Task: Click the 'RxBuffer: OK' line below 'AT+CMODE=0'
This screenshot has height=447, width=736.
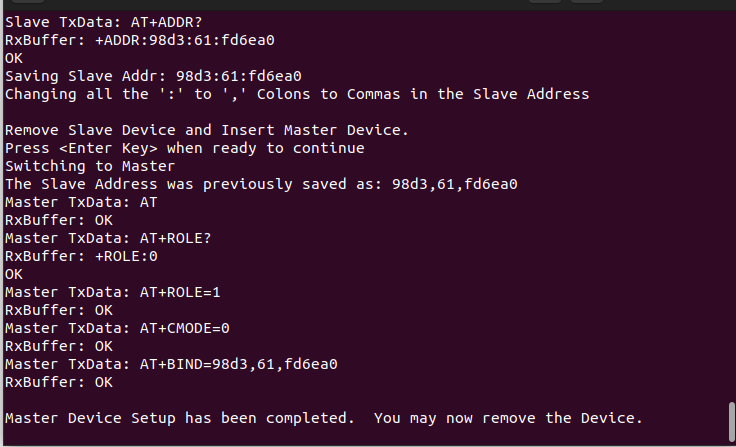Action: [59, 346]
